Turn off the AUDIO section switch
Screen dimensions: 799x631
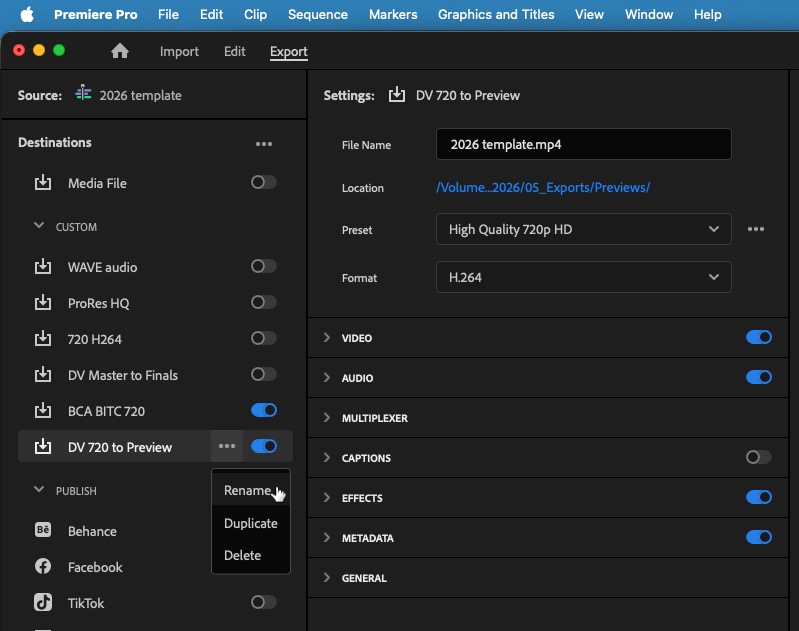click(759, 377)
